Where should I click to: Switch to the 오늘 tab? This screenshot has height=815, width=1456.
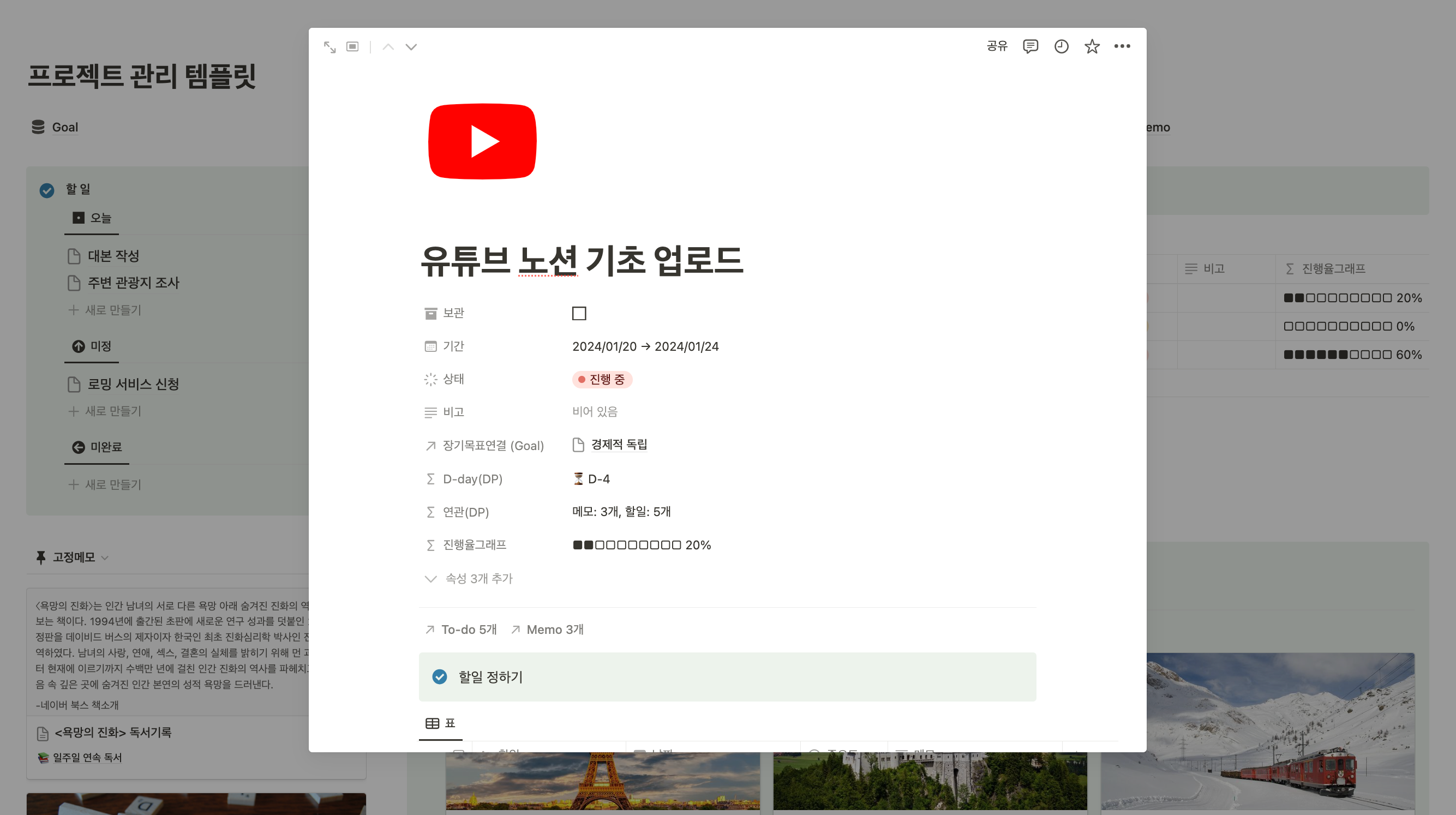[92, 218]
